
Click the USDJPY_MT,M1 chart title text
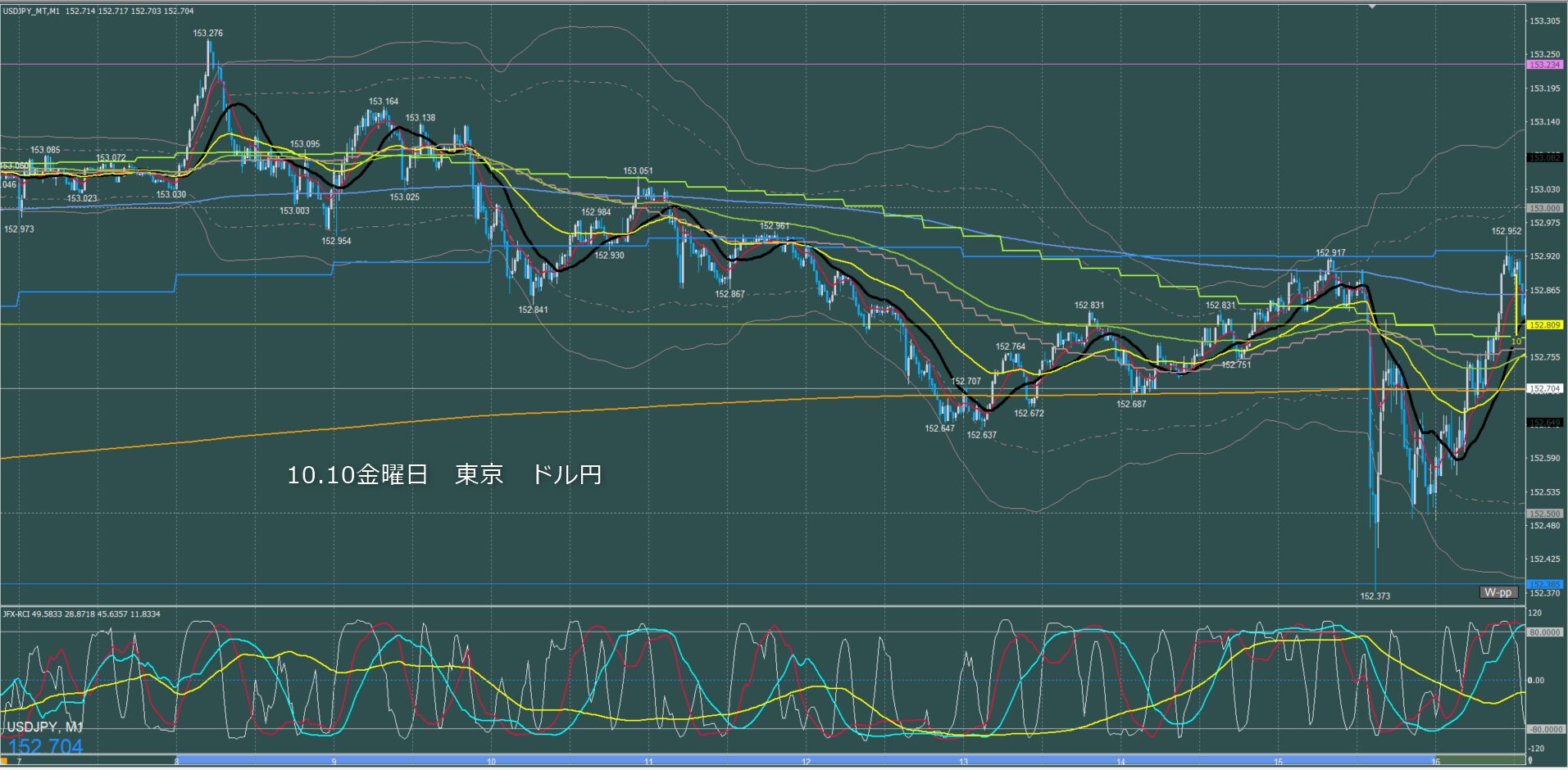click(x=31, y=11)
